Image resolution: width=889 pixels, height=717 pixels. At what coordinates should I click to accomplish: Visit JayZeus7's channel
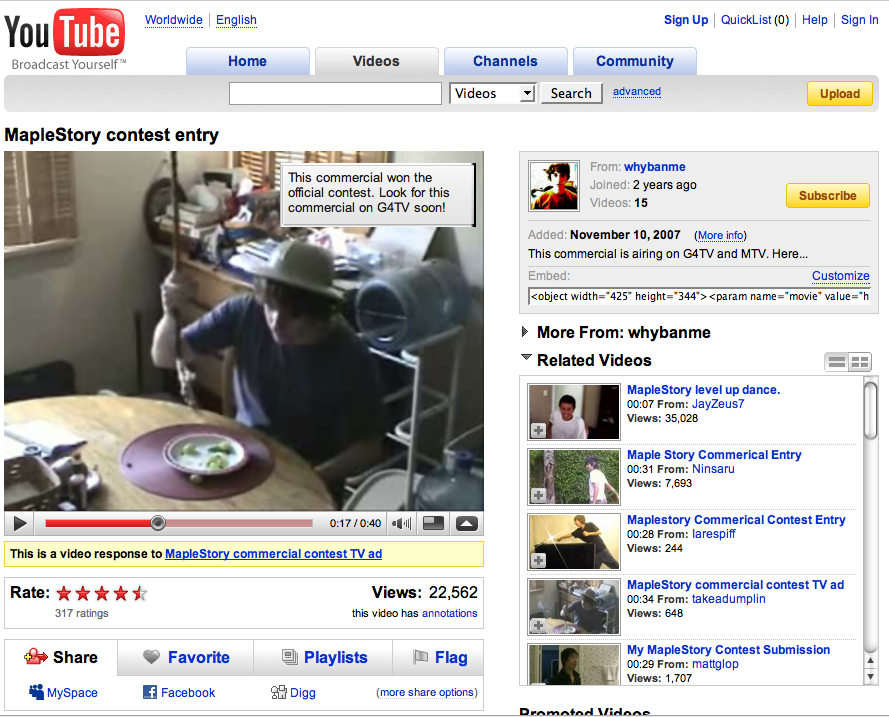tap(718, 404)
